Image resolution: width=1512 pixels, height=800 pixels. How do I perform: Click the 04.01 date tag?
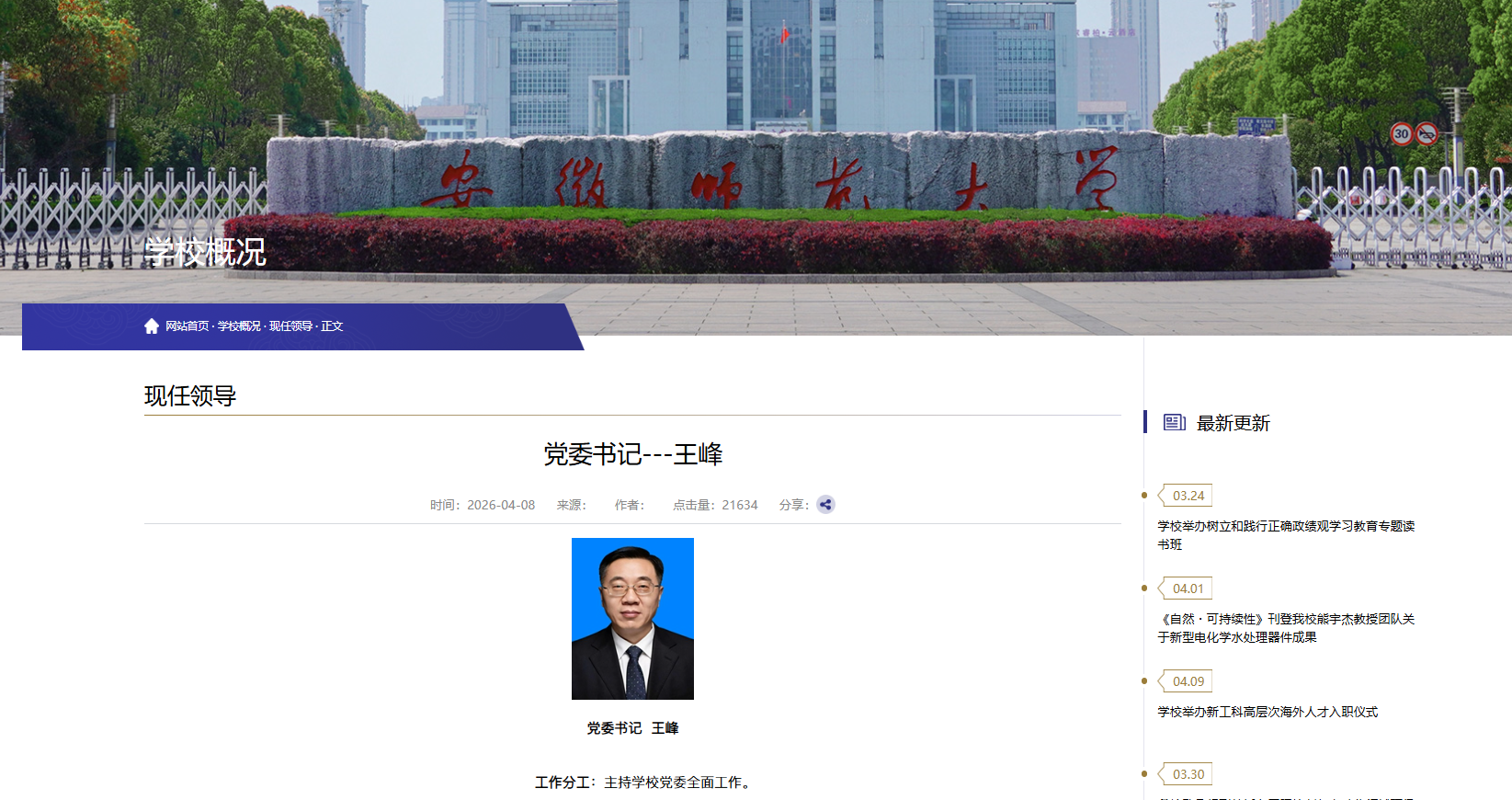(1186, 589)
